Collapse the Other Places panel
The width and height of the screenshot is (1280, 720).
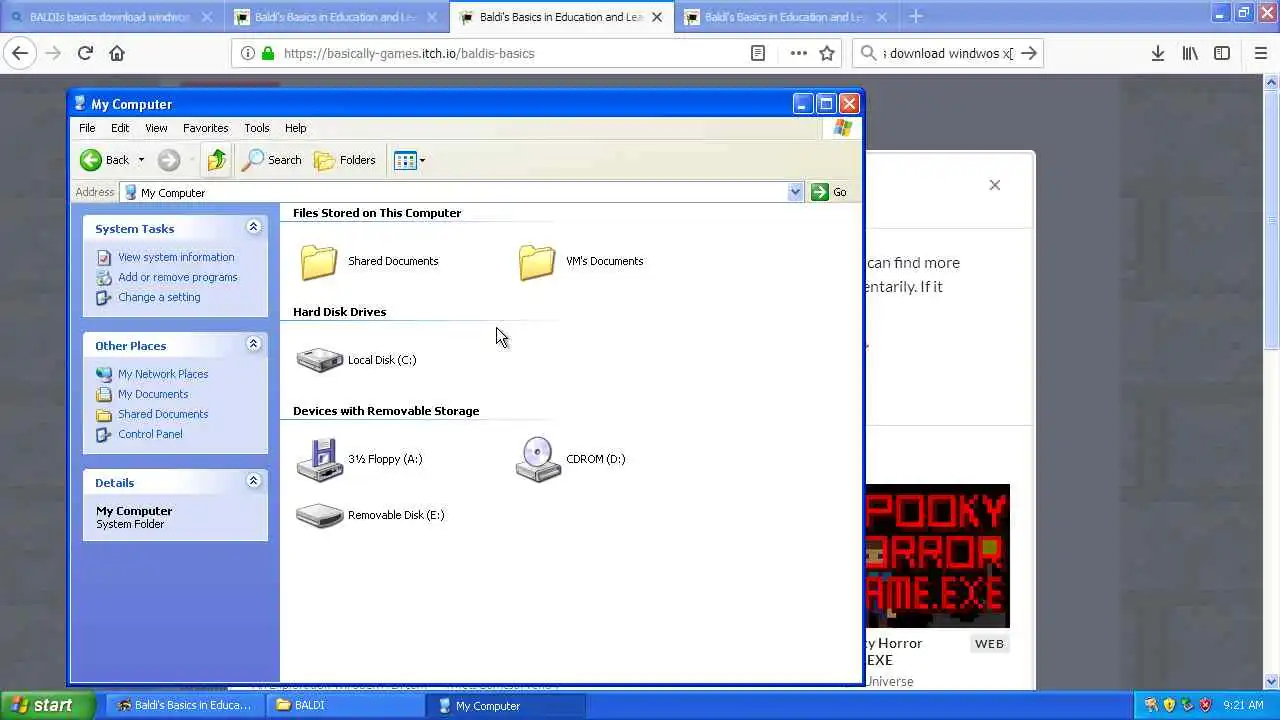tap(253, 344)
